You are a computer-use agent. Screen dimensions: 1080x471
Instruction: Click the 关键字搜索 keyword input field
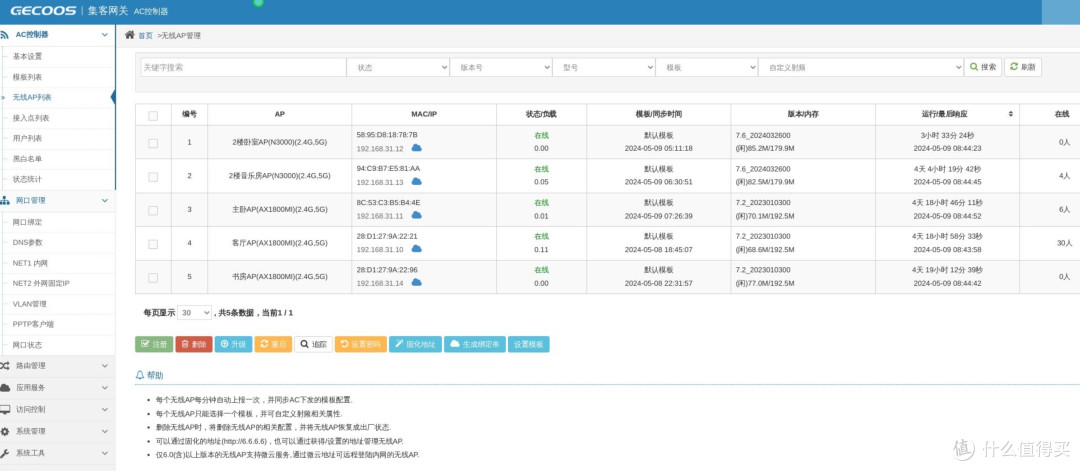tap(243, 67)
